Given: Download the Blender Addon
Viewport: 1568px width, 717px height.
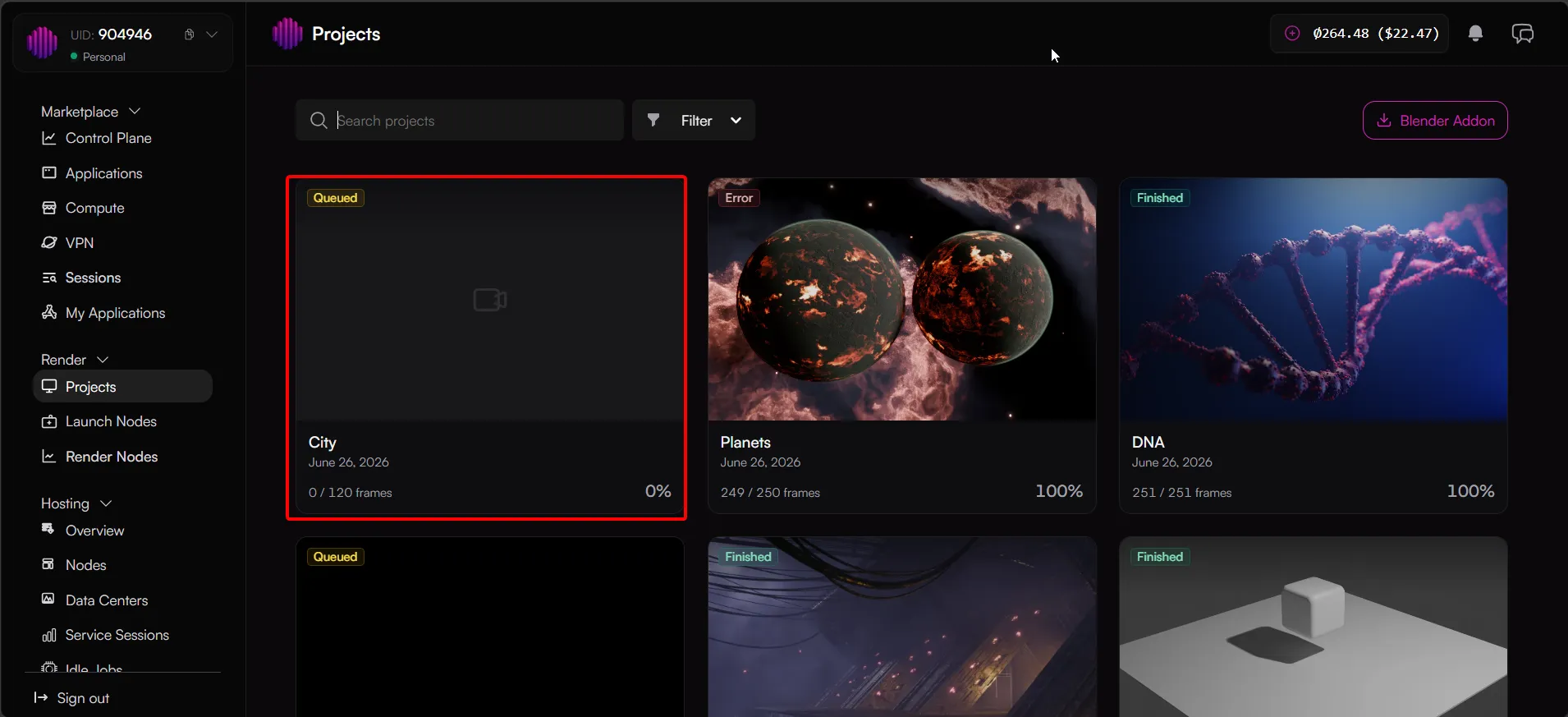Looking at the screenshot, I should click(x=1435, y=121).
